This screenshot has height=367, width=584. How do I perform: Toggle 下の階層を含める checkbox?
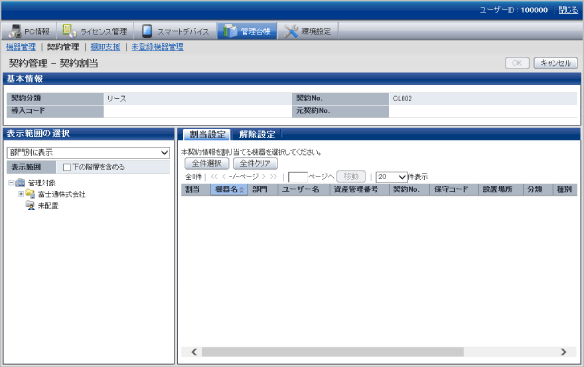coord(67,167)
